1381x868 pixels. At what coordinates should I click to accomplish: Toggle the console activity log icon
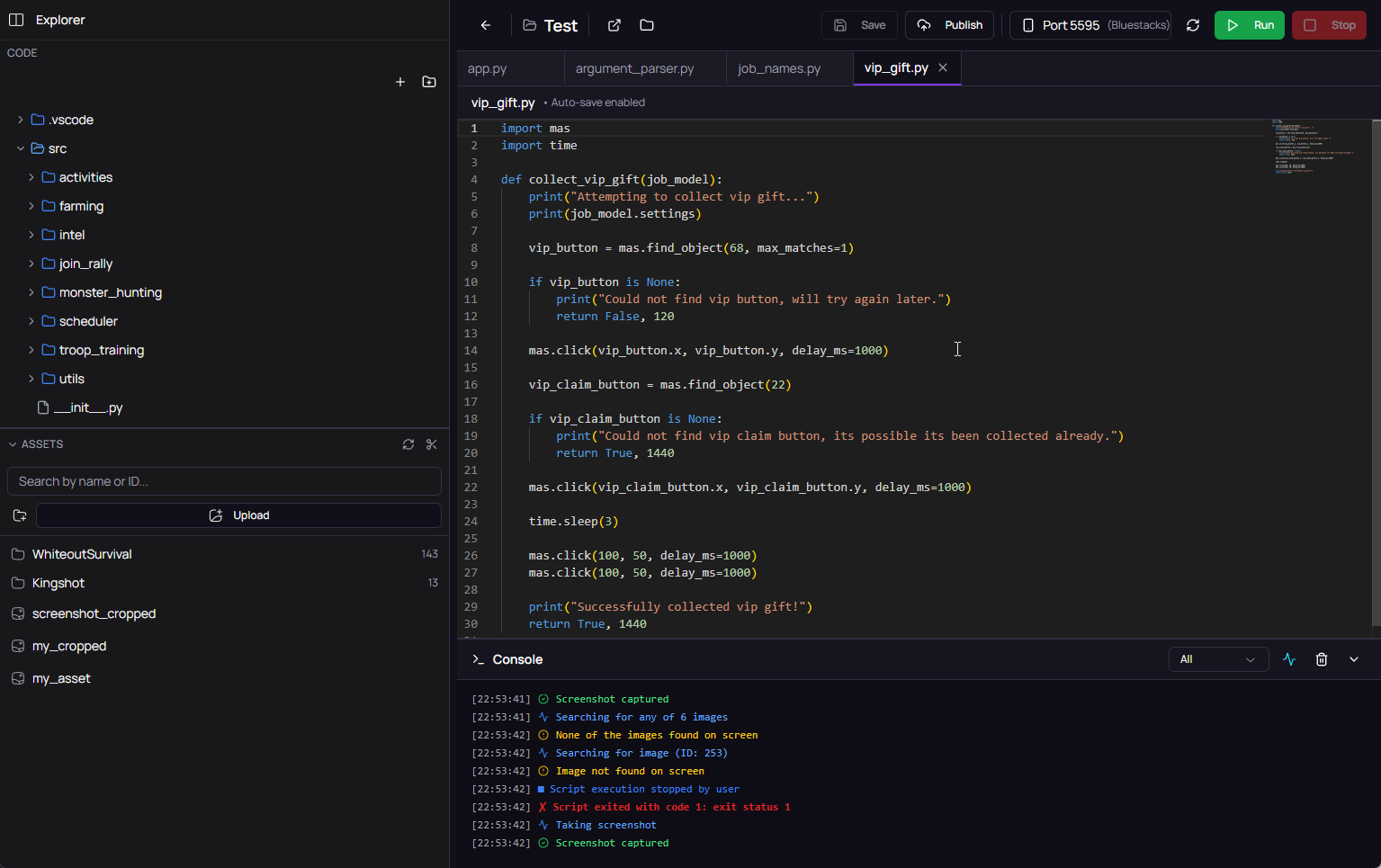click(1289, 659)
